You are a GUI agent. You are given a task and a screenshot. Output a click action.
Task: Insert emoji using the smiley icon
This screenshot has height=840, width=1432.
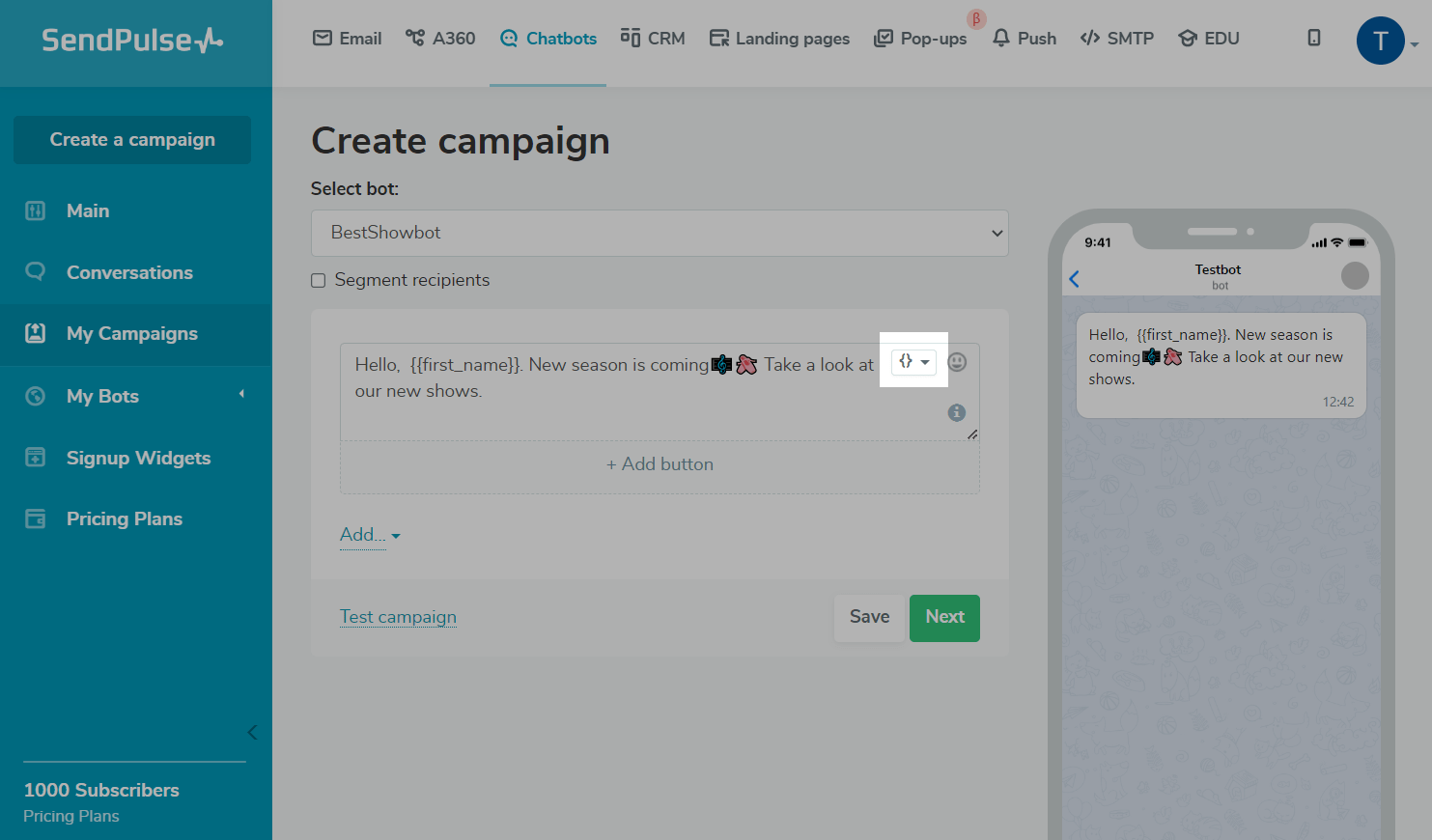tap(957, 362)
